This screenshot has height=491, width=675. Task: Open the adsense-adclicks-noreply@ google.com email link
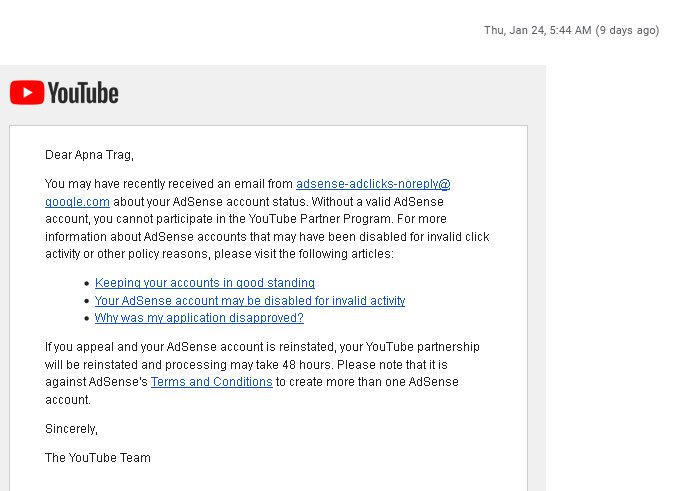click(373, 184)
